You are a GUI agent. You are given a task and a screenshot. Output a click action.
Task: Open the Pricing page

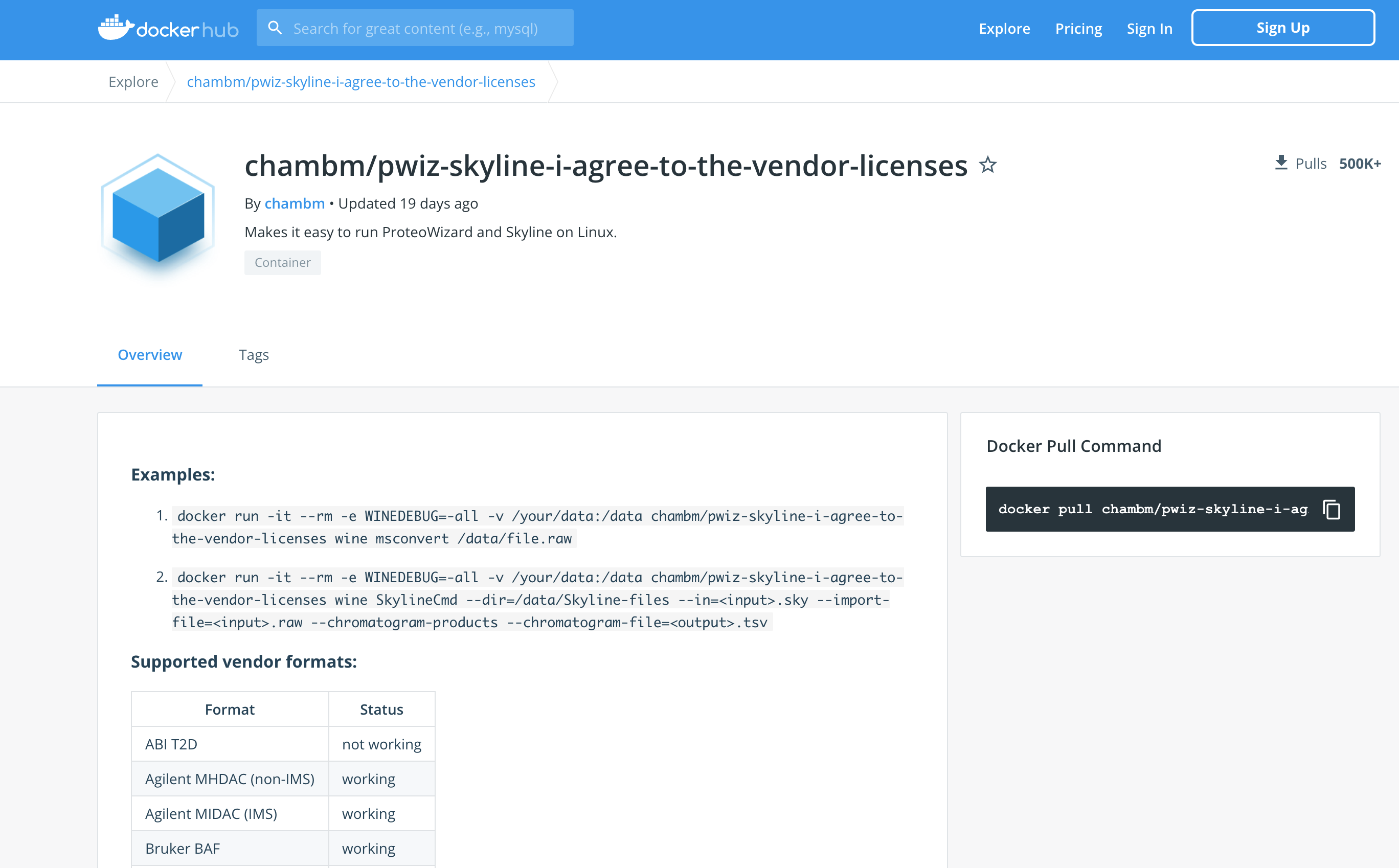click(x=1078, y=28)
